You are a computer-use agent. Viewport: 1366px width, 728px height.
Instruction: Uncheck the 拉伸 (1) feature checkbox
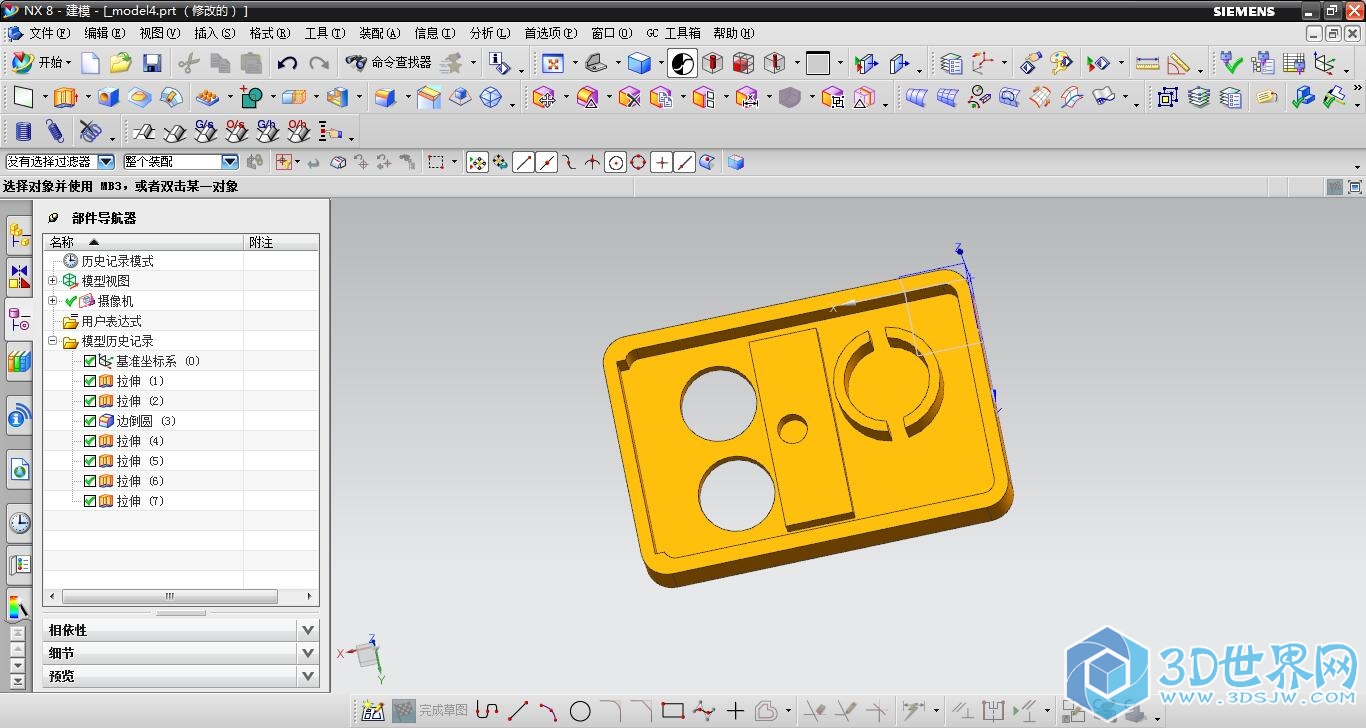90,381
